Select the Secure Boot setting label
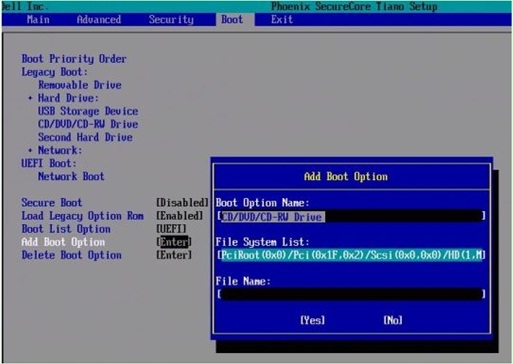 [x=52, y=203]
